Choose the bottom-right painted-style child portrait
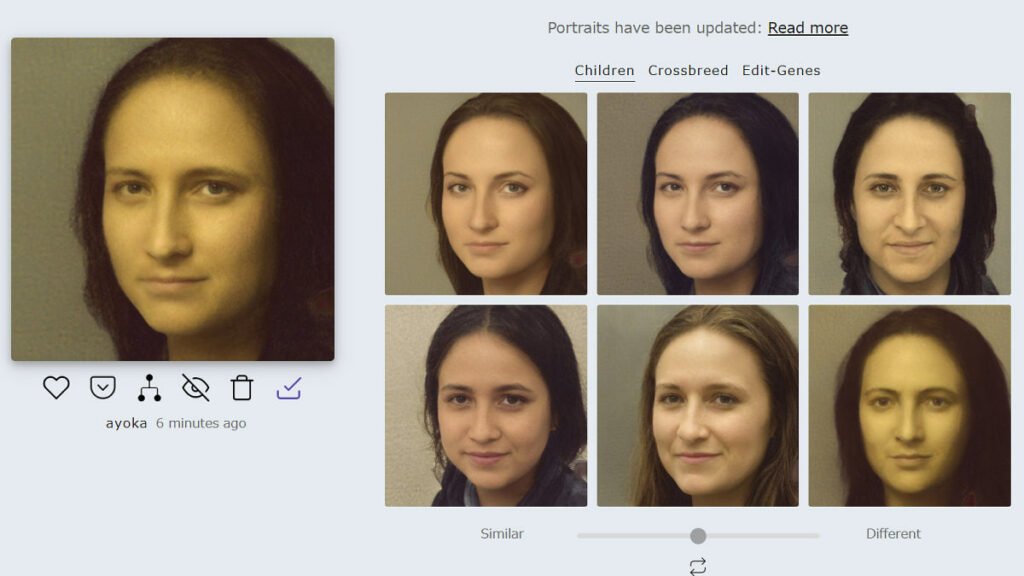 tap(909, 406)
